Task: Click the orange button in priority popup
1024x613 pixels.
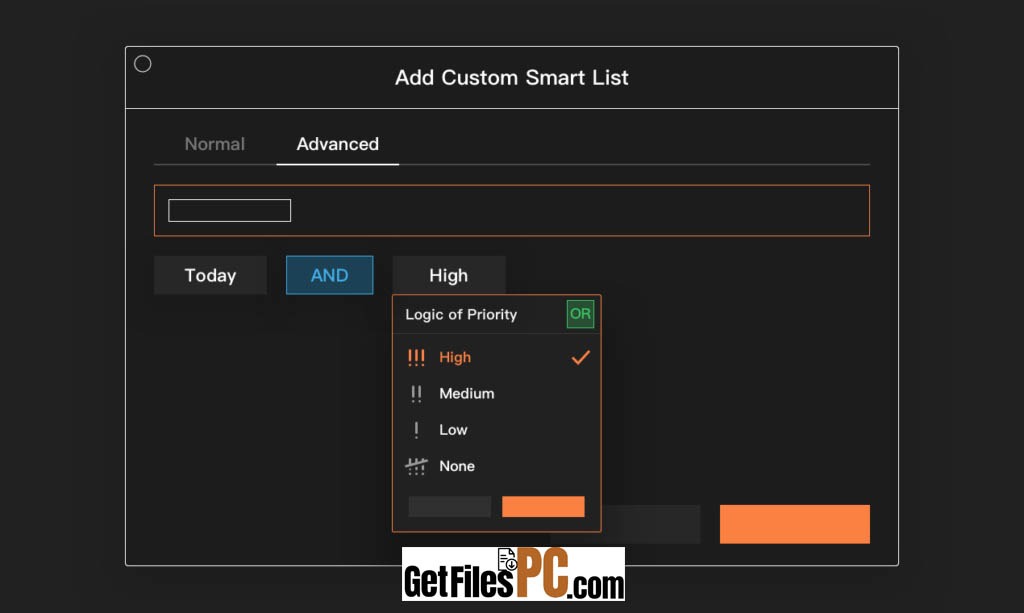Action: (543, 507)
